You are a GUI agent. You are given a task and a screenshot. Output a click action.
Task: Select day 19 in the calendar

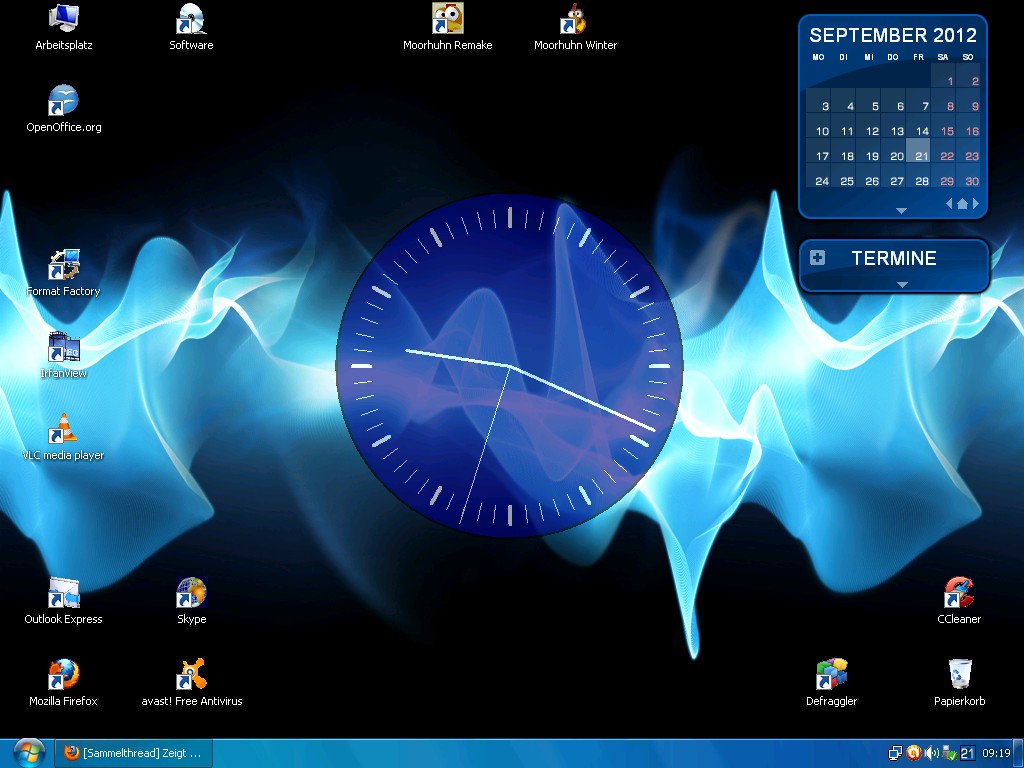pos(869,151)
